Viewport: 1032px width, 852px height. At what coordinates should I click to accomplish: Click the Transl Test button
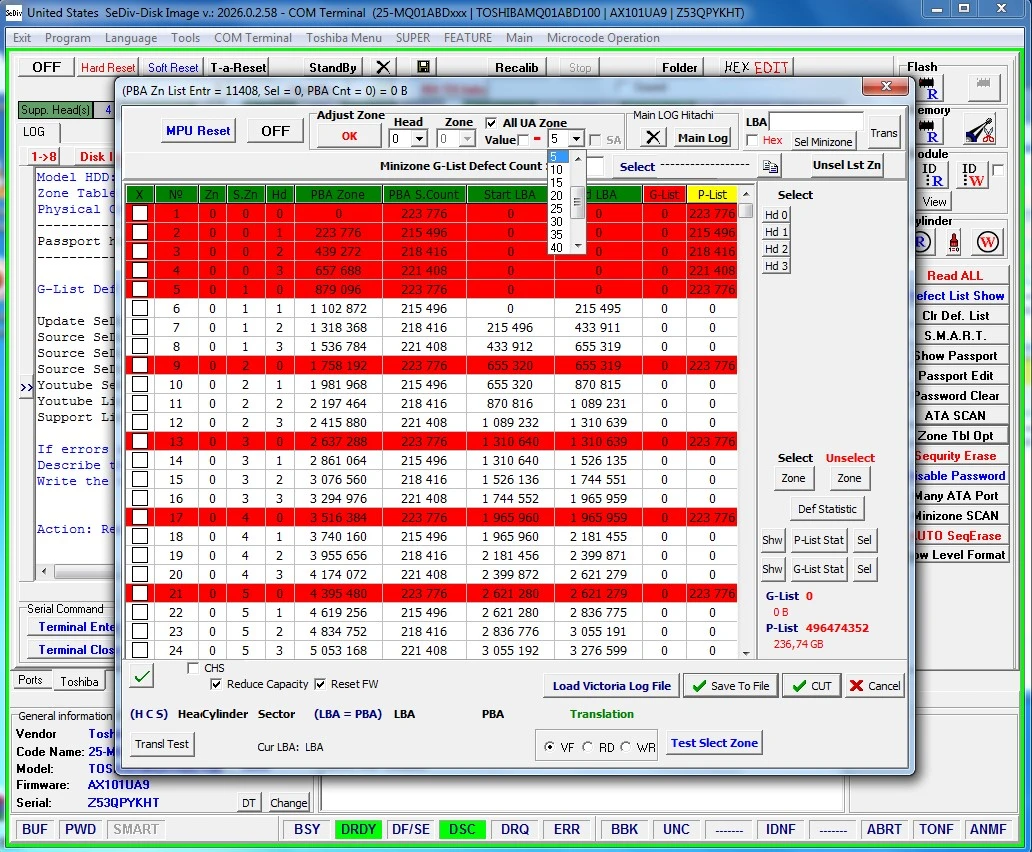click(x=162, y=744)
